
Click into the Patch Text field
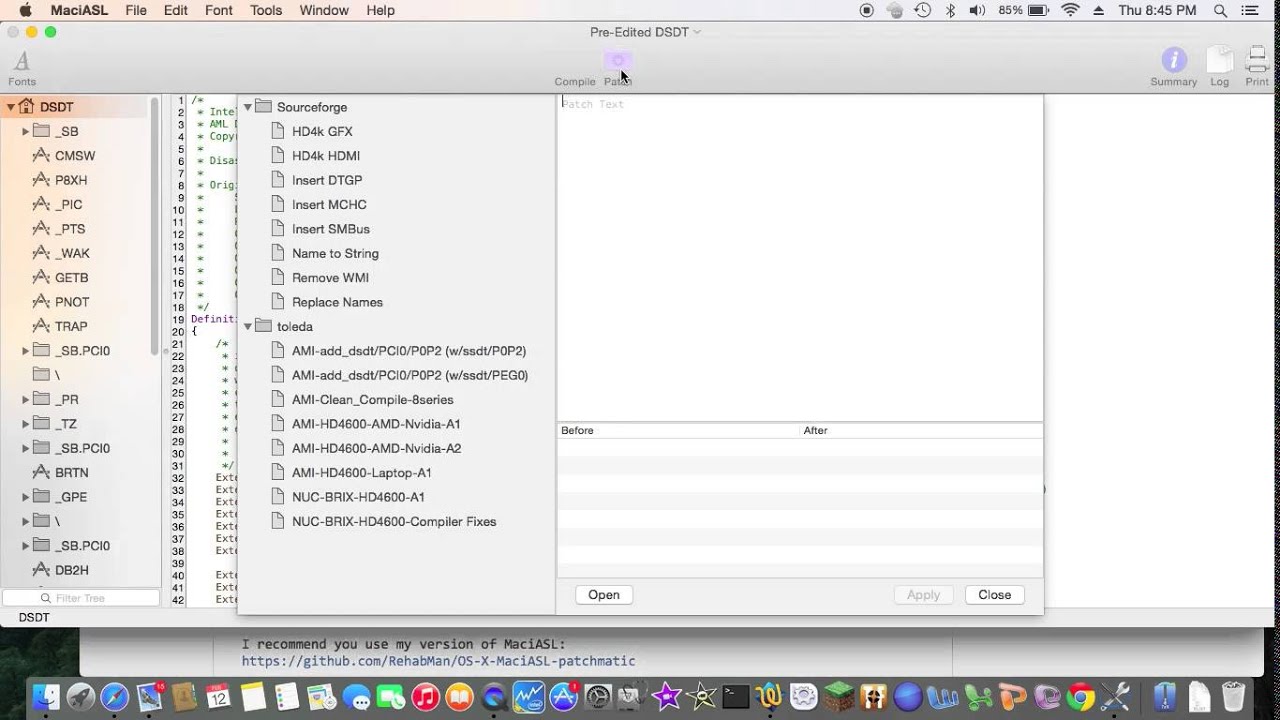point(800,258)
